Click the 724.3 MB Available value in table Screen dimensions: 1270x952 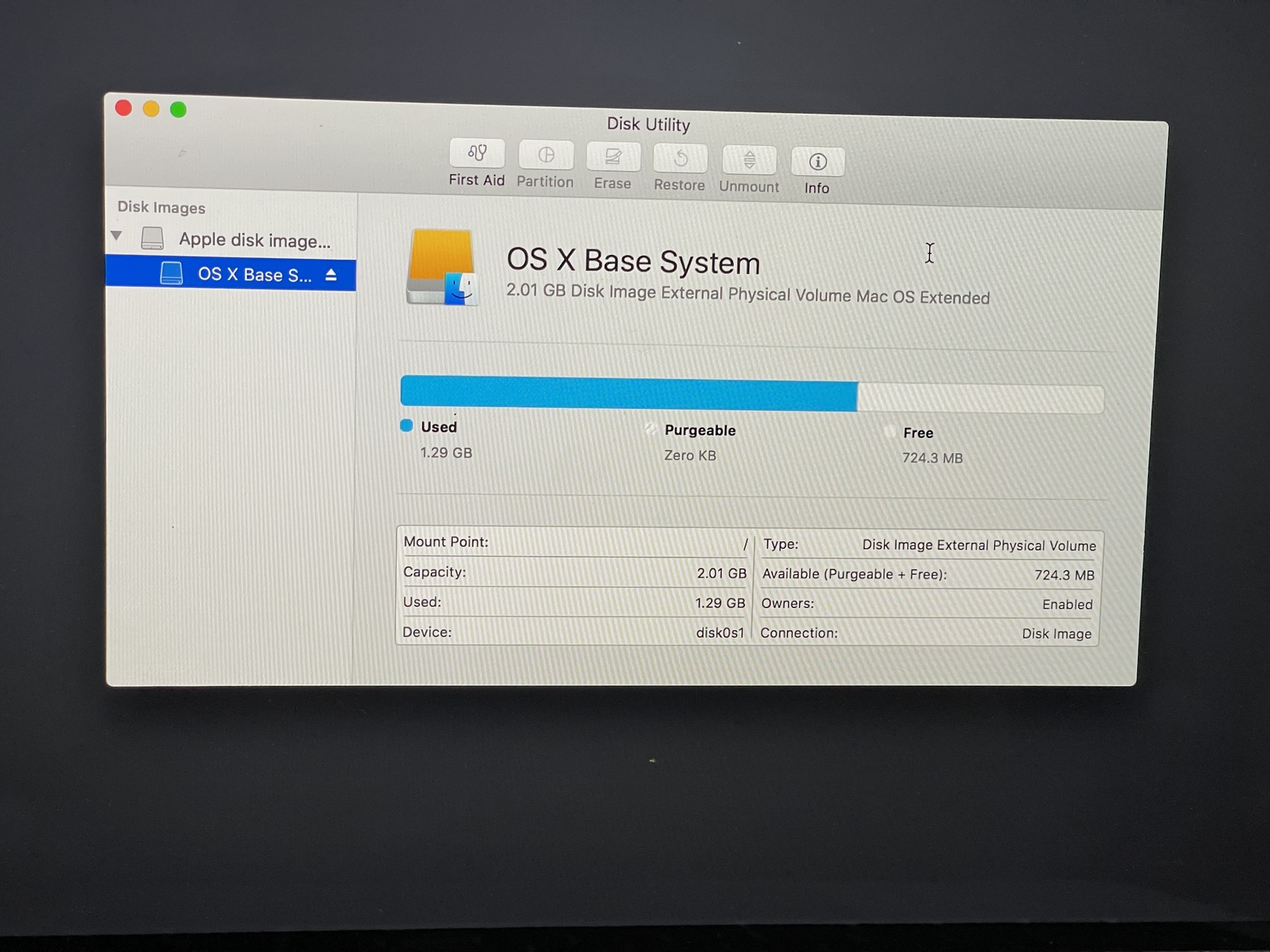click(1064, 575)
